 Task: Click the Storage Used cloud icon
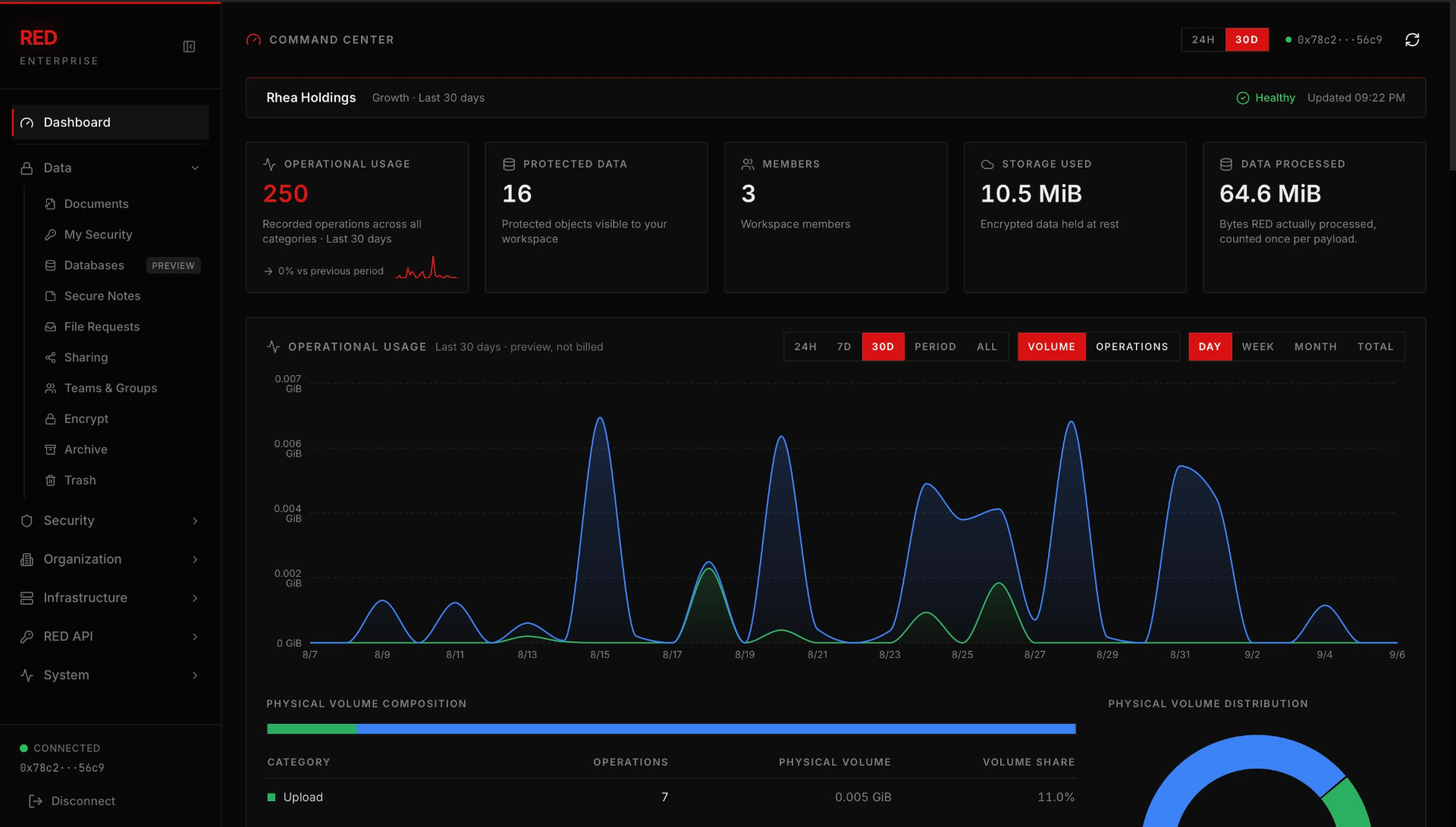click(987, 164)
